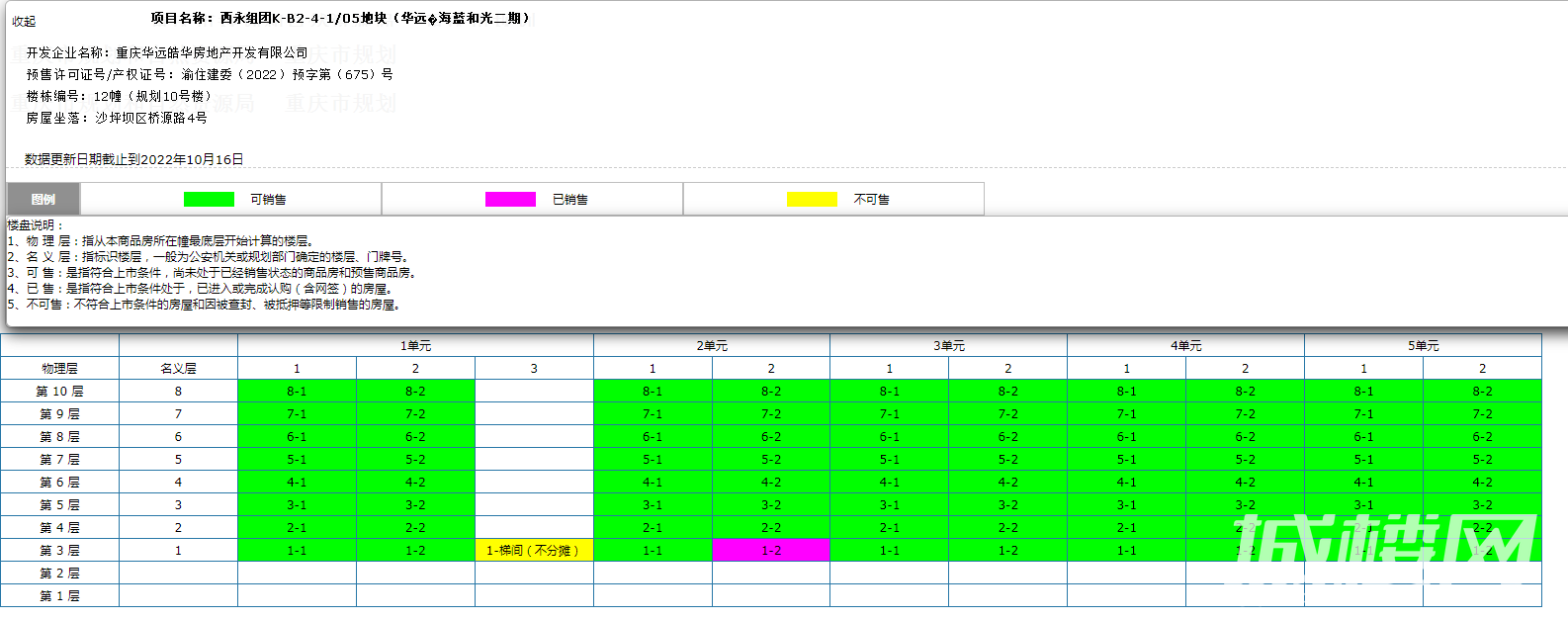Click the building number line 12幢（规划10号楼）
1568x620 pixels.
pos(120,97)
